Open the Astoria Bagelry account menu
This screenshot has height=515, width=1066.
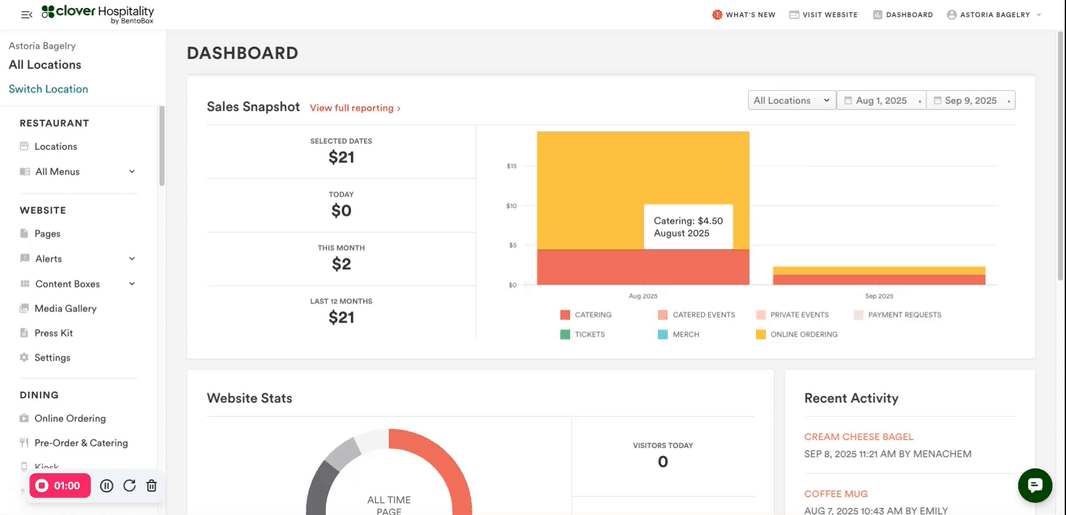[x=994, y=14]
